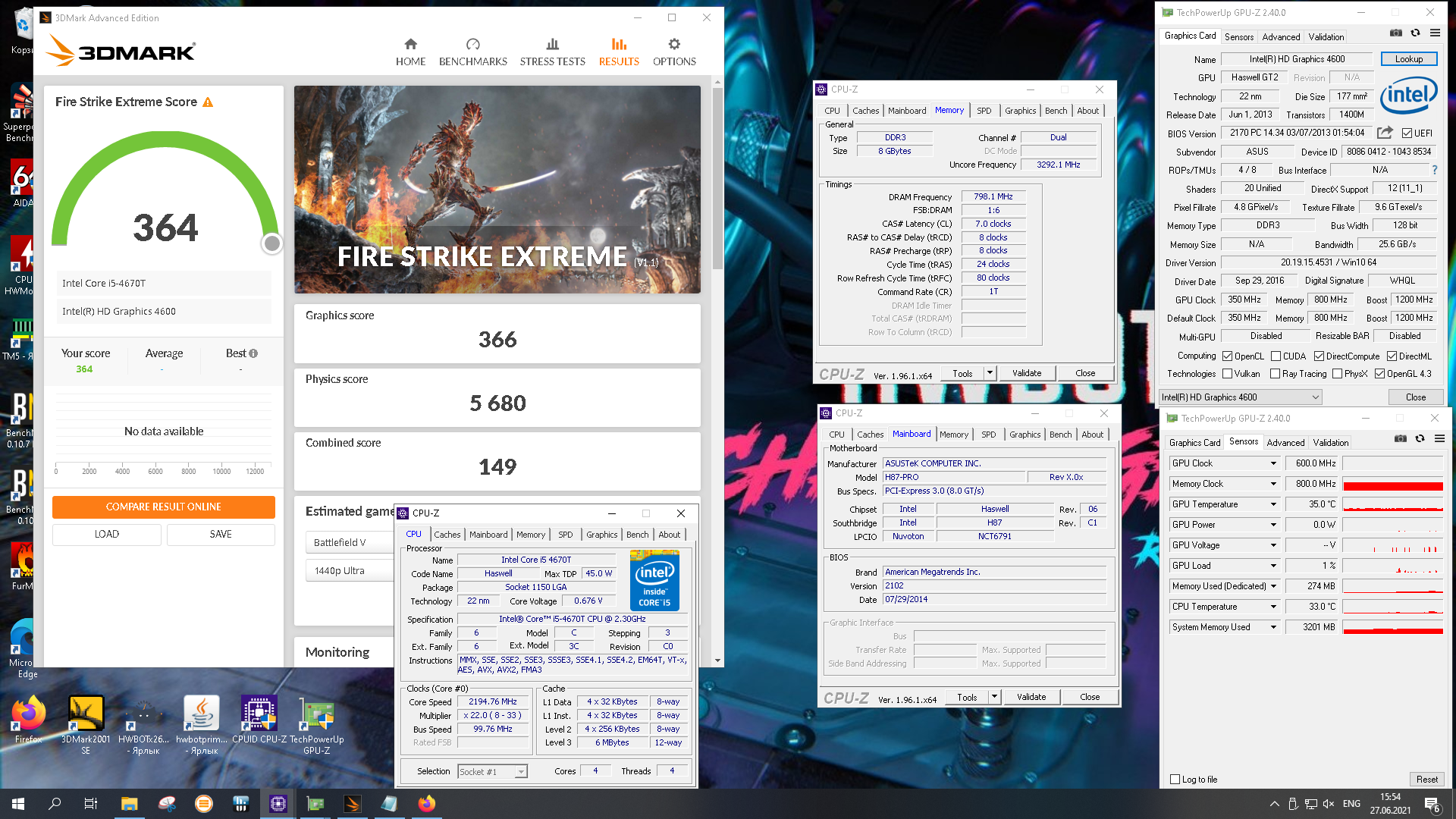This screenshot has width=1456, height=819.
Task: Open the Socket #1 selection dropdown
Action: point(492,772)
